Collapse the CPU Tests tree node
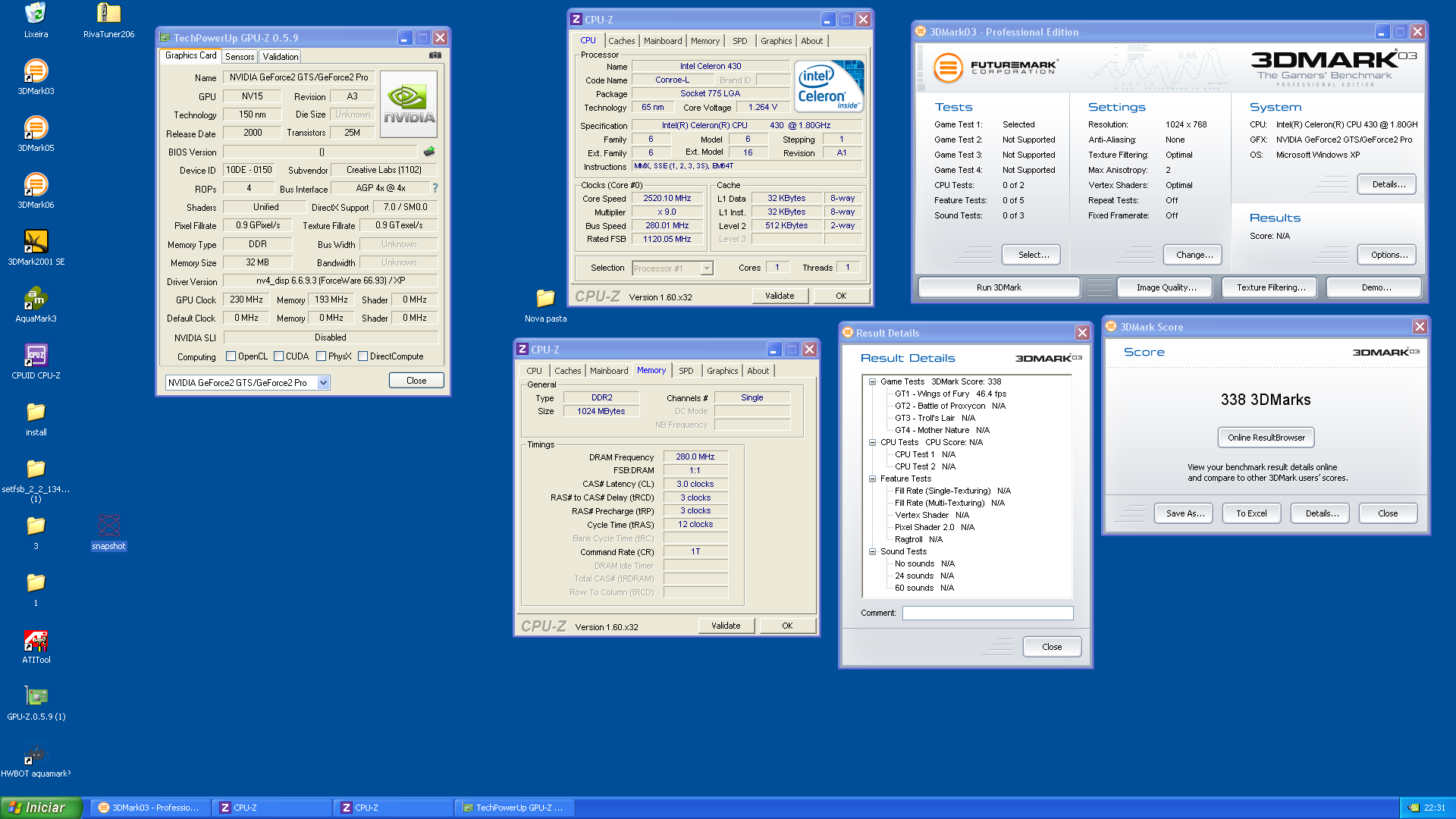The image size is (1456, 819). (x=872, y=443)
